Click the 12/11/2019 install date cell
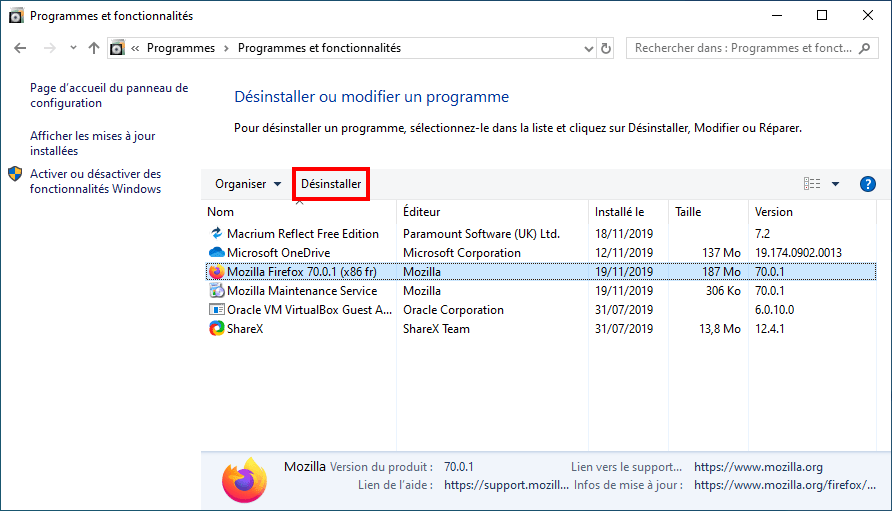Screen dimensions: 892x511 coord(624,253)
